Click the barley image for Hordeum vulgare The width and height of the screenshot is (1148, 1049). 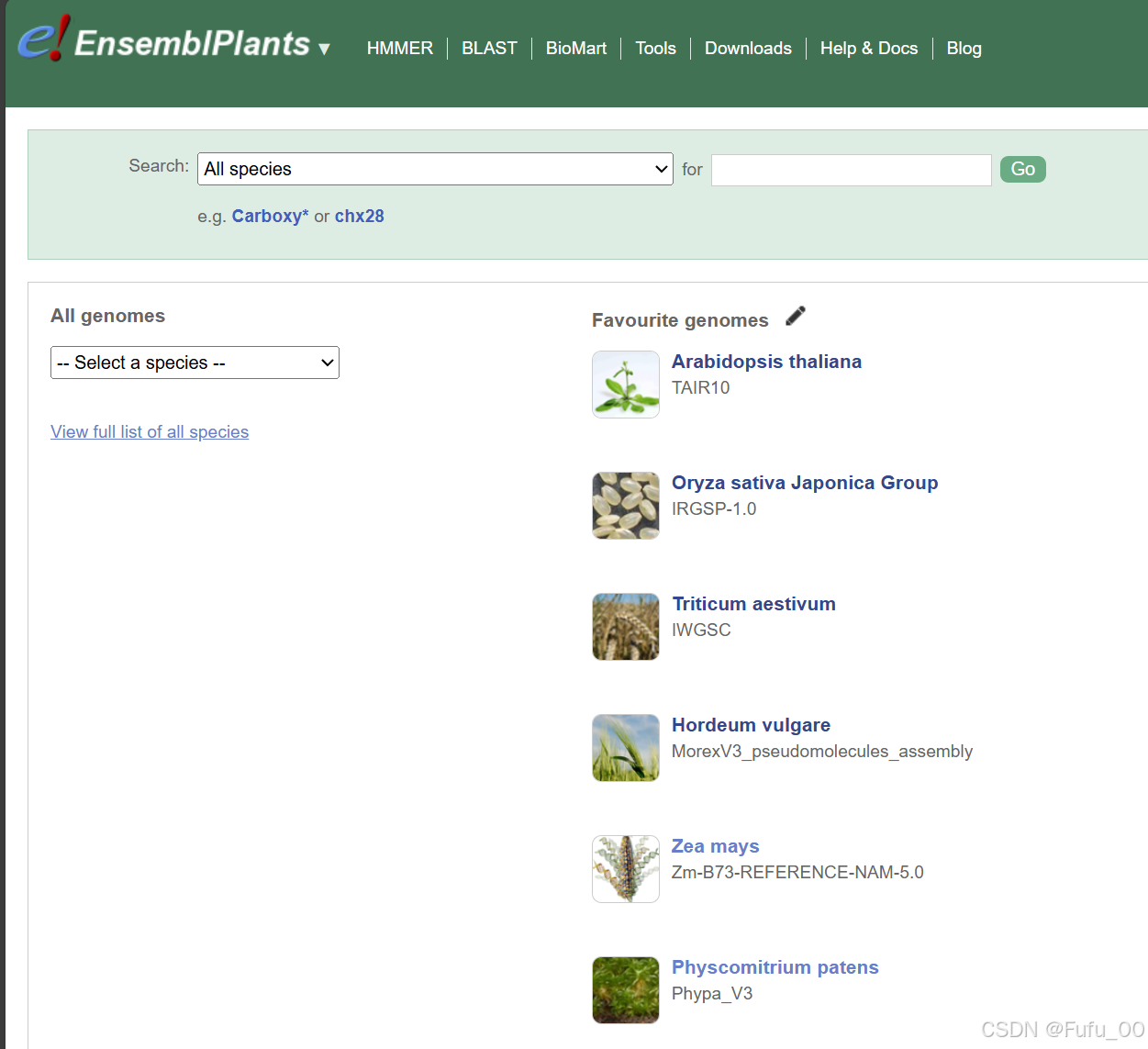(625, 747)
